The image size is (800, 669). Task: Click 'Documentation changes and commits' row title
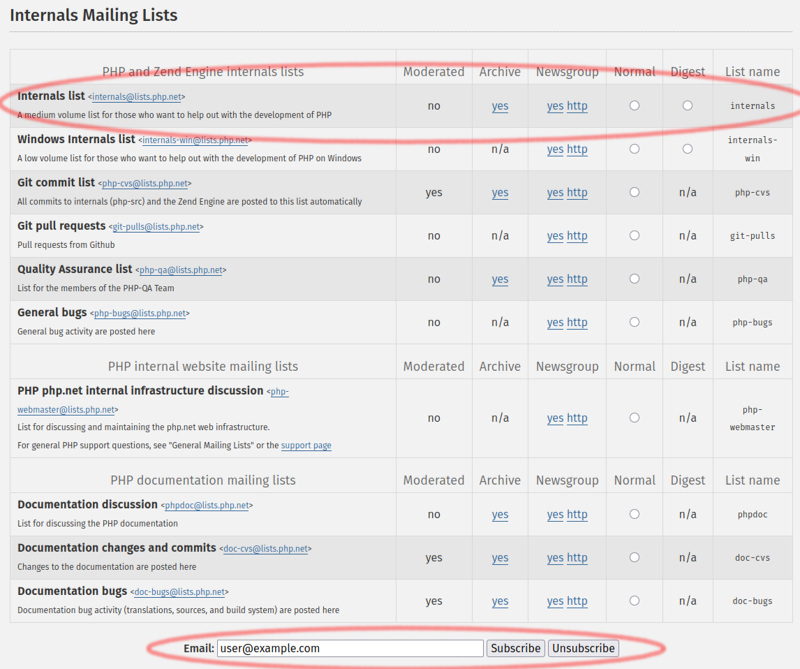tap(117, 548)
